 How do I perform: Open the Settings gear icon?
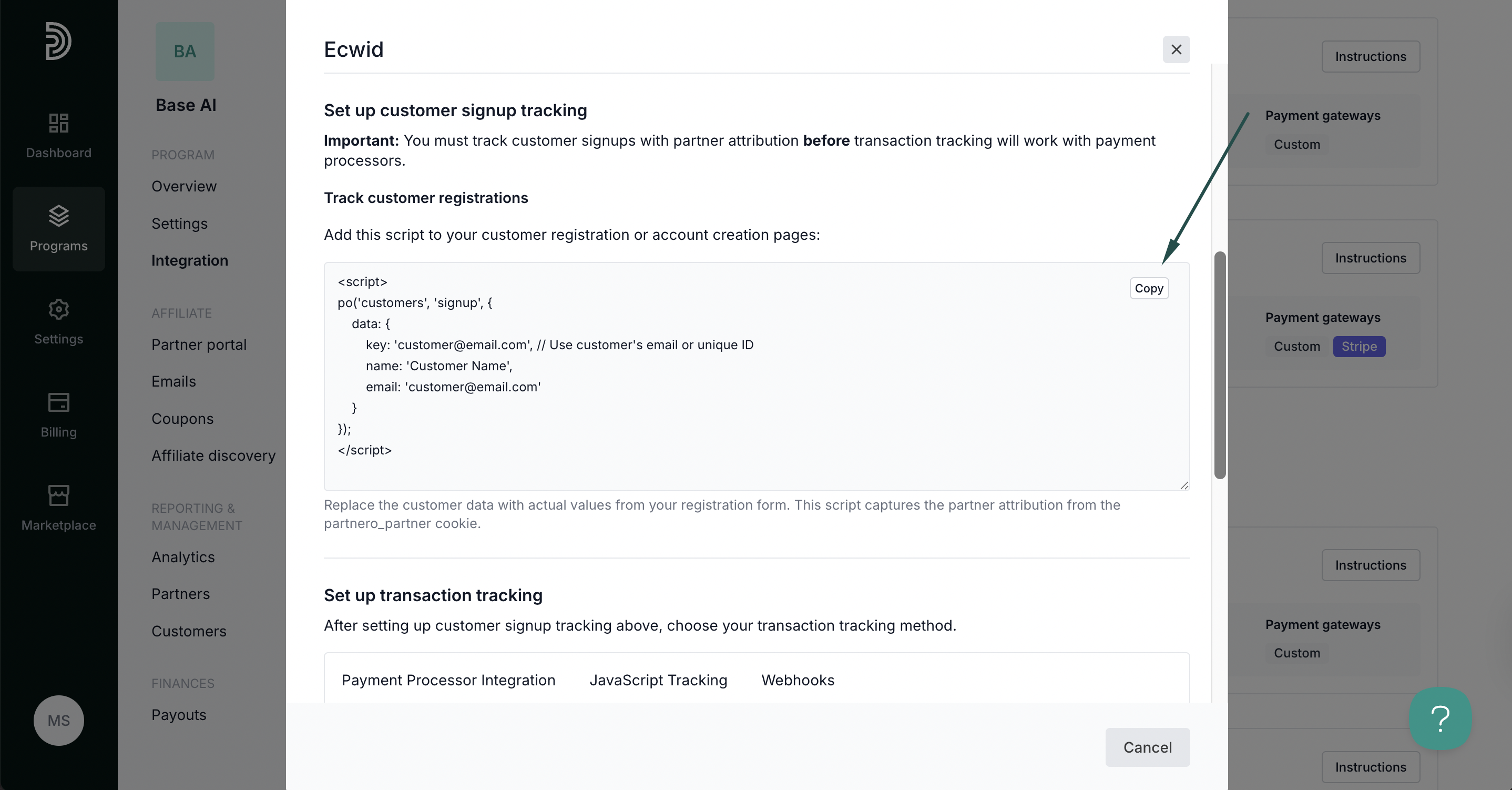point(59,309)
